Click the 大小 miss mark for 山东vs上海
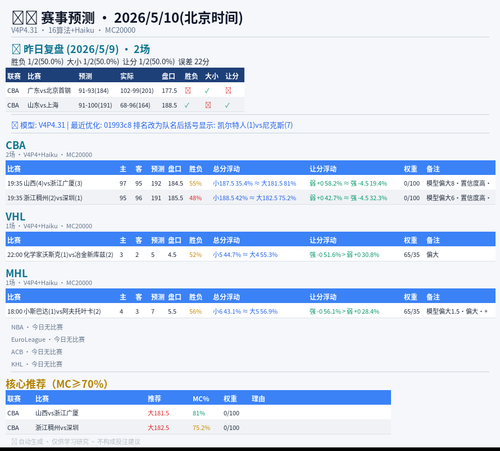This screenshot has height=451, width=500. point(208,105)
